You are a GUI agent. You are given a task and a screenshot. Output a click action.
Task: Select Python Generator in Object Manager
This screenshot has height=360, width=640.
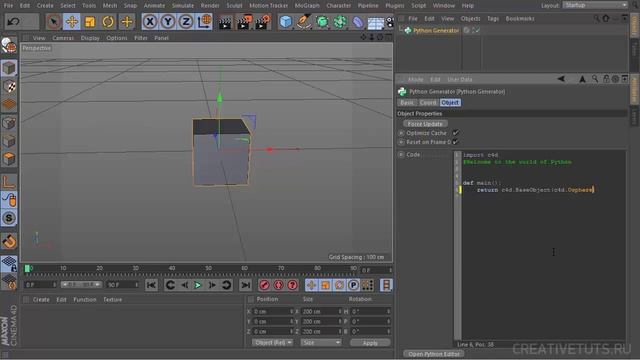coord(436,31)
